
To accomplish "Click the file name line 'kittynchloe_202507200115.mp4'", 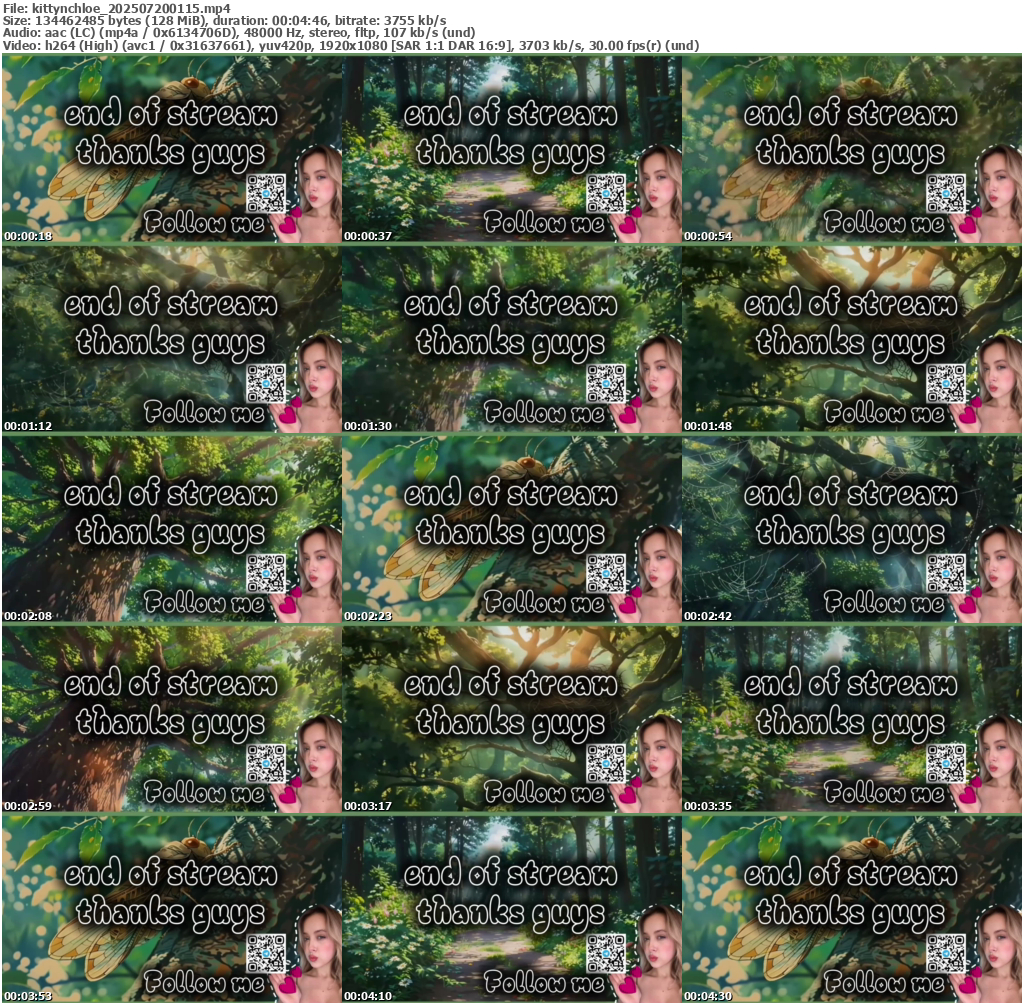I will (x=117, y=8).
